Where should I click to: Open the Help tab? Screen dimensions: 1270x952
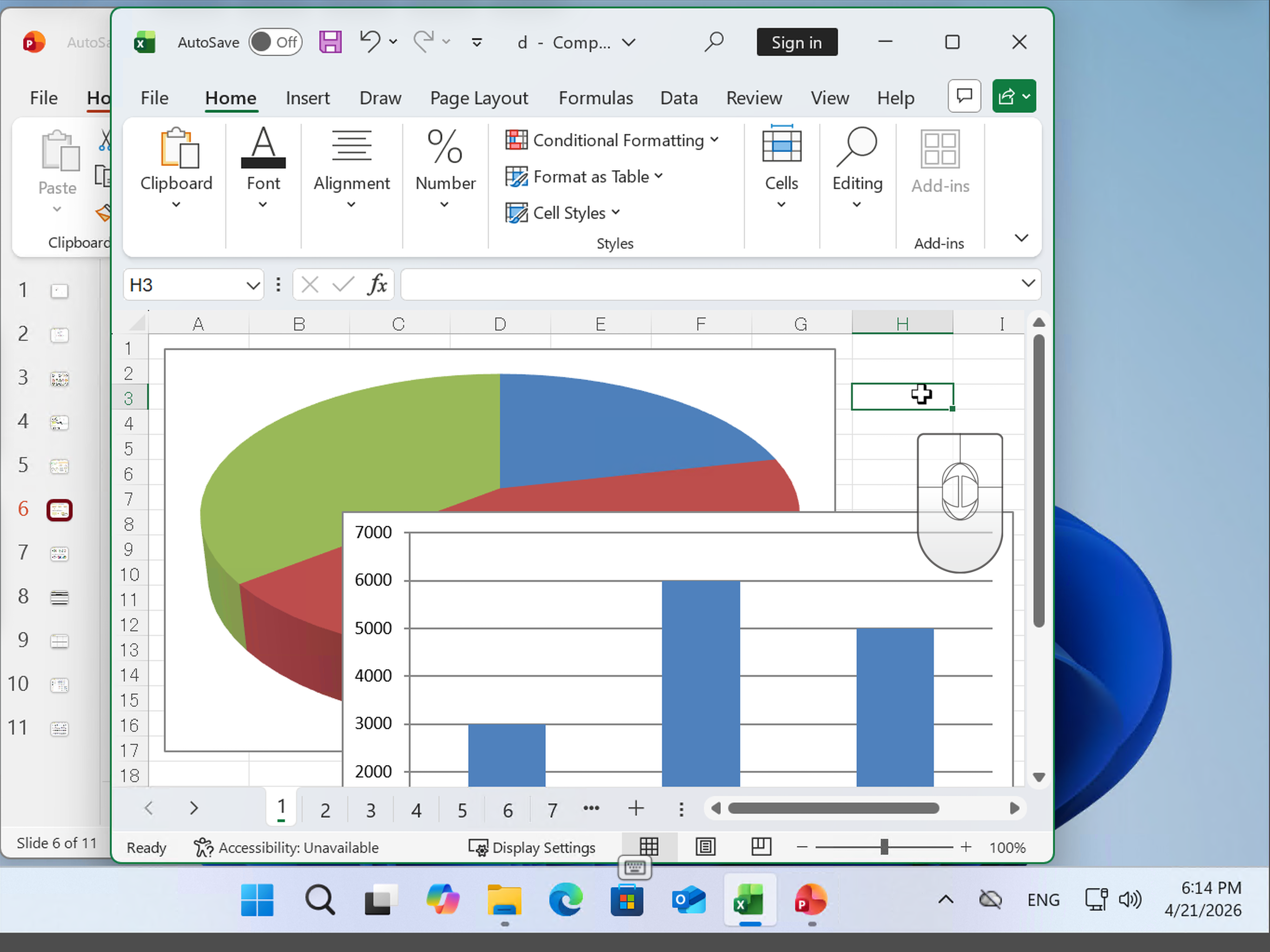coord(896,98)
